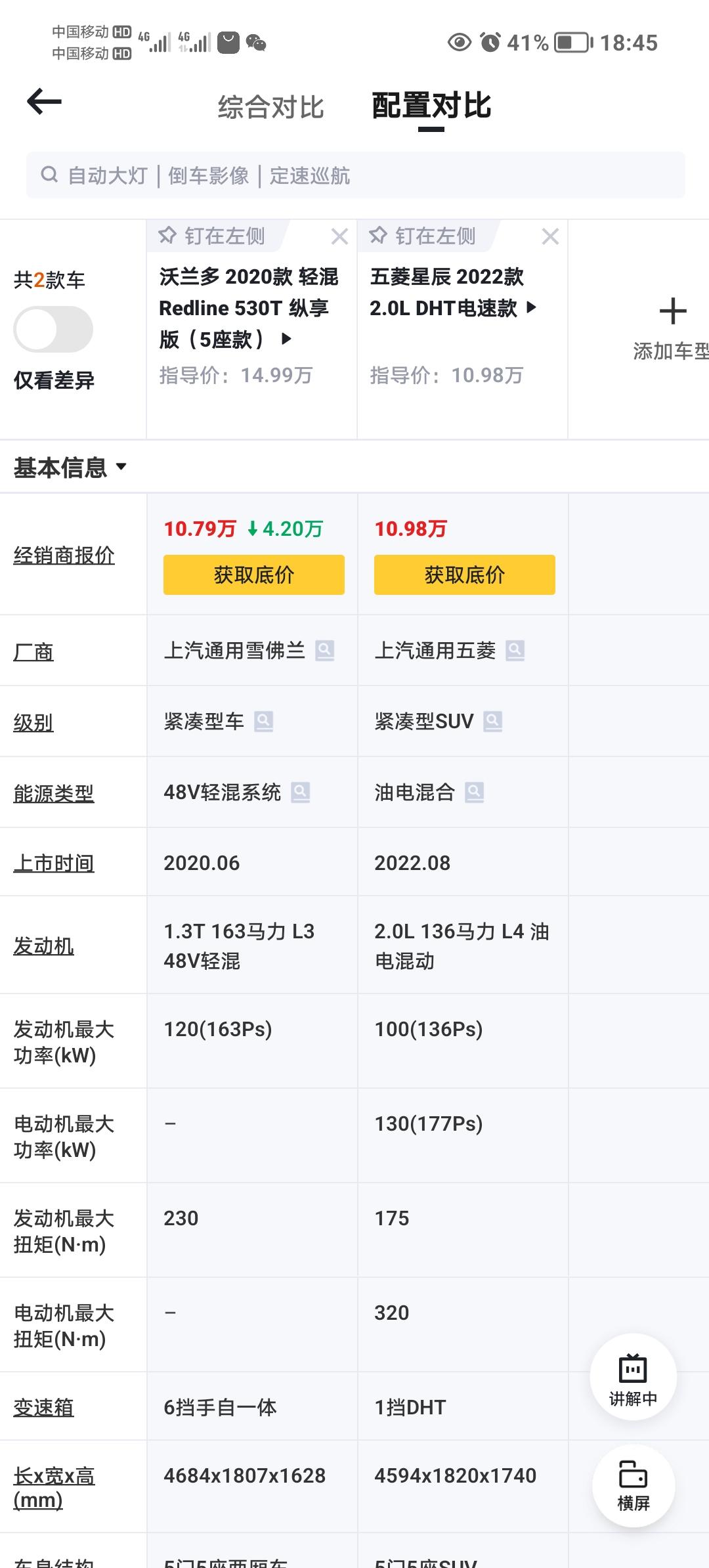This screenshot has width=709, height=1568.
Task: Look up 紧凑型SUV search icon
Action: click(x=493, y=722)
